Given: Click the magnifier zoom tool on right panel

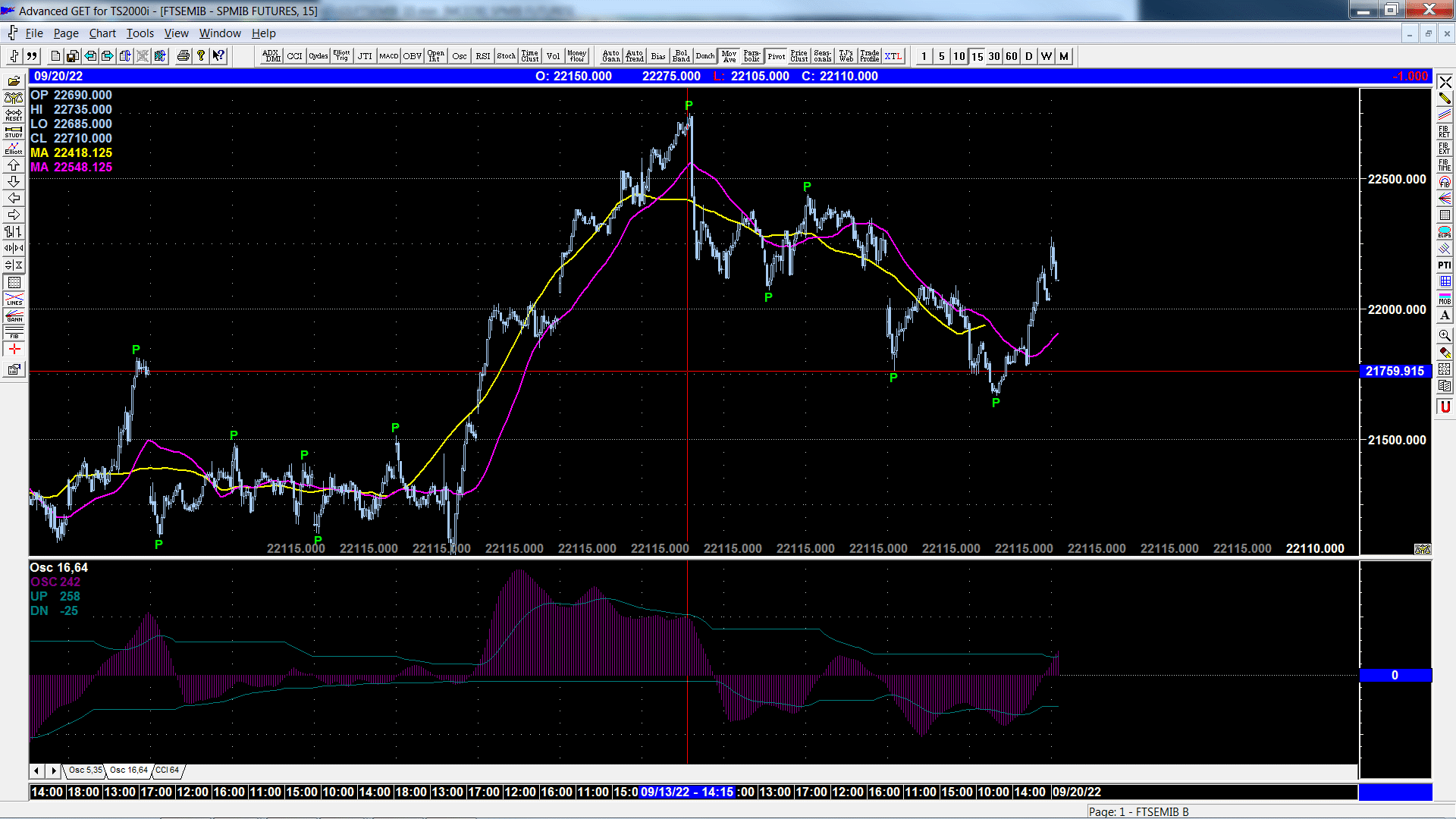Looking at the screenshot, I should tap(1445, 335).
